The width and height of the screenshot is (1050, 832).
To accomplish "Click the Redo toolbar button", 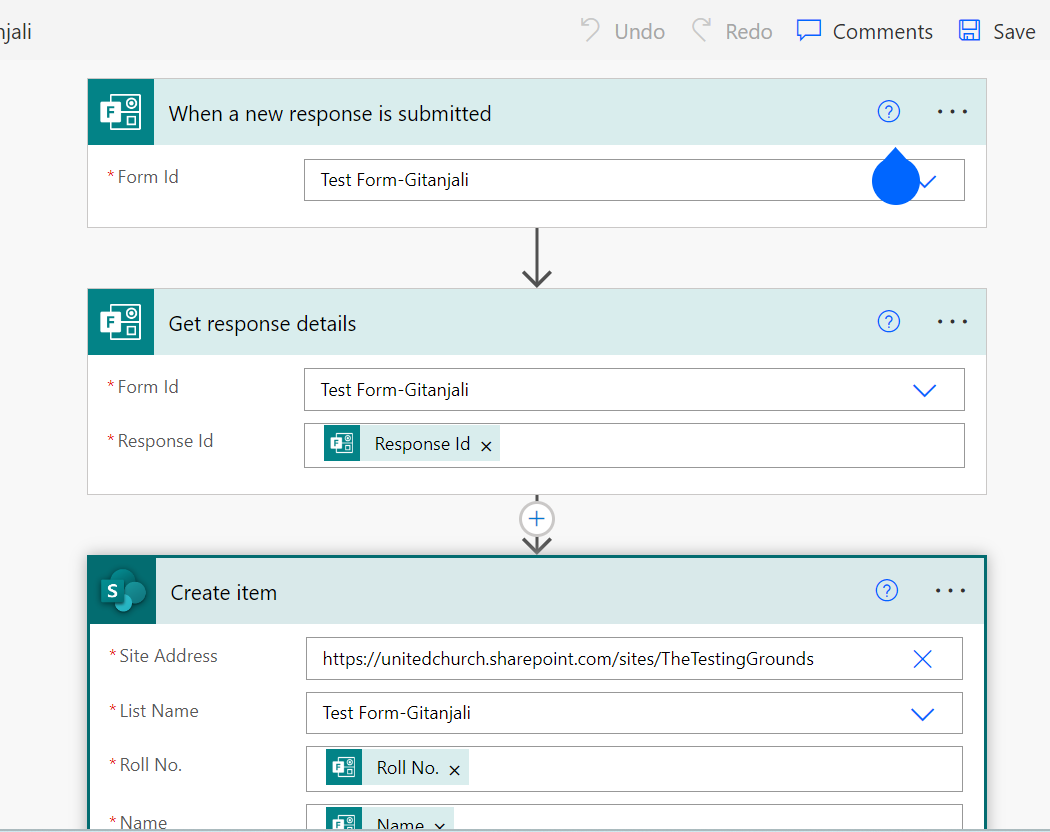I will 732,31.
